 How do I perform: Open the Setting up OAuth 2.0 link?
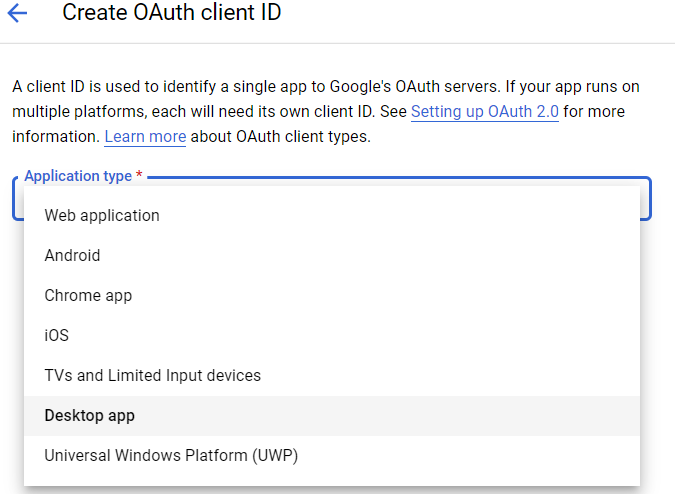pos(485,111)
